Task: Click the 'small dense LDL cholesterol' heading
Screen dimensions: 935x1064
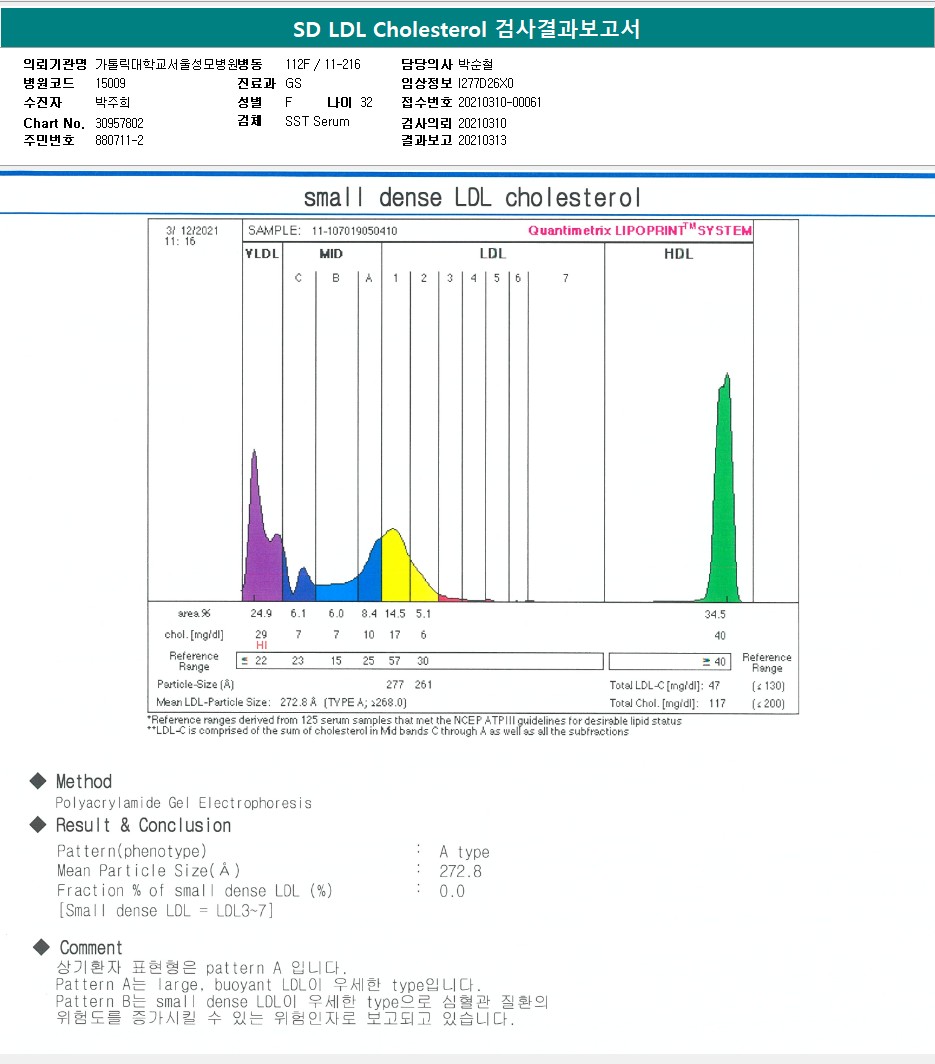Action: point(472,197)
